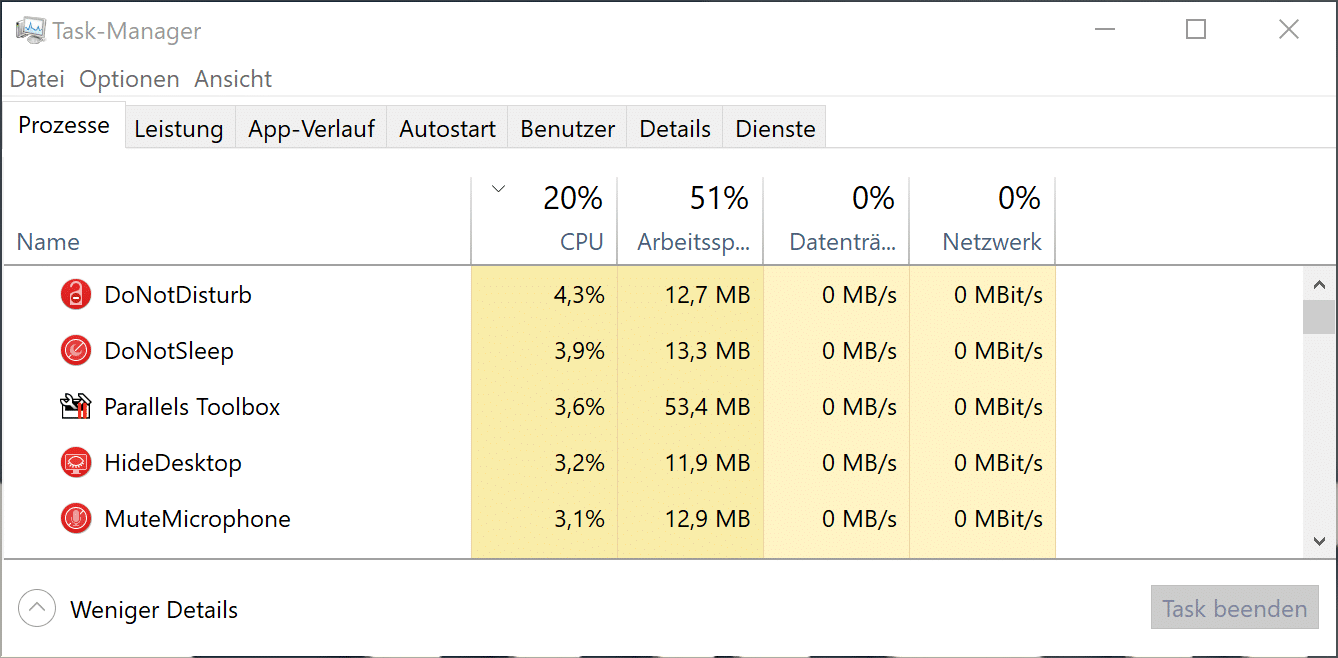1338x658 pixels.
Task: Click the Task-Manager title bar icon
Action: [x=30, y=31]
